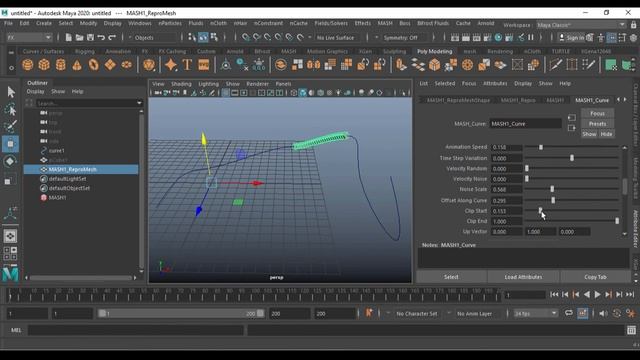The width and height of the screenshot is (640, 360).
Task: Toggle the snap to grid magnet icon
Action: (x=246, y=38)
